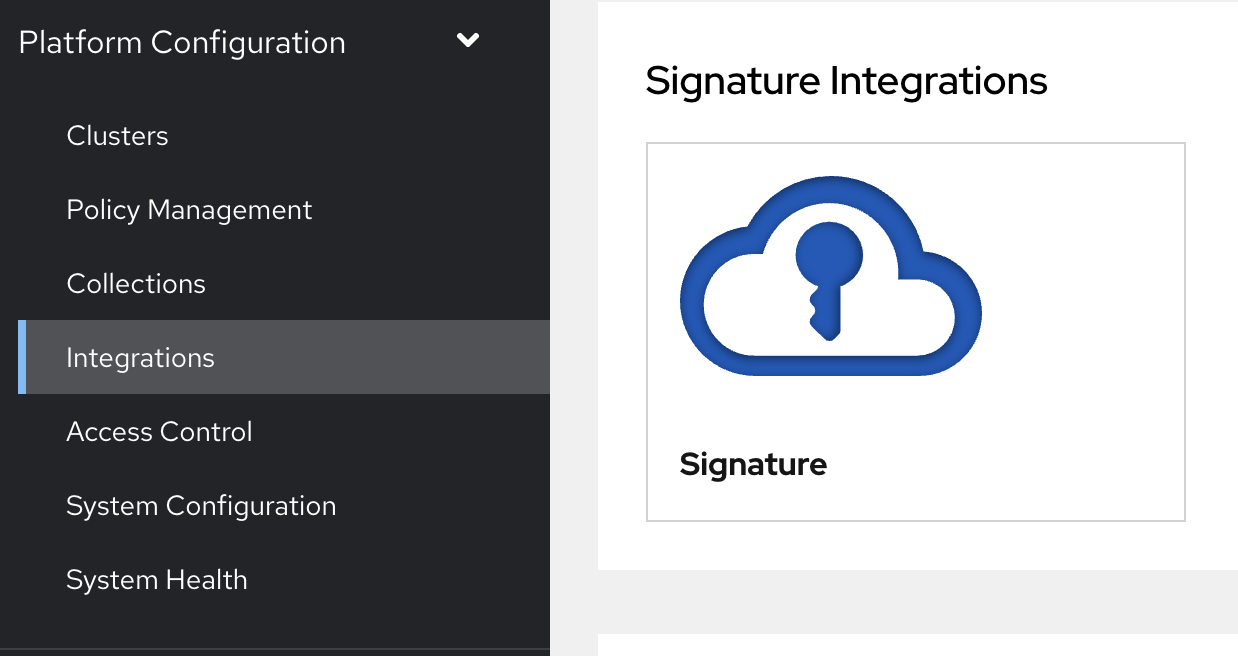This screenshot has width=1238, height=656.
Task: Open Platform Configuration menu heading
Action: (x=182, y=42)
